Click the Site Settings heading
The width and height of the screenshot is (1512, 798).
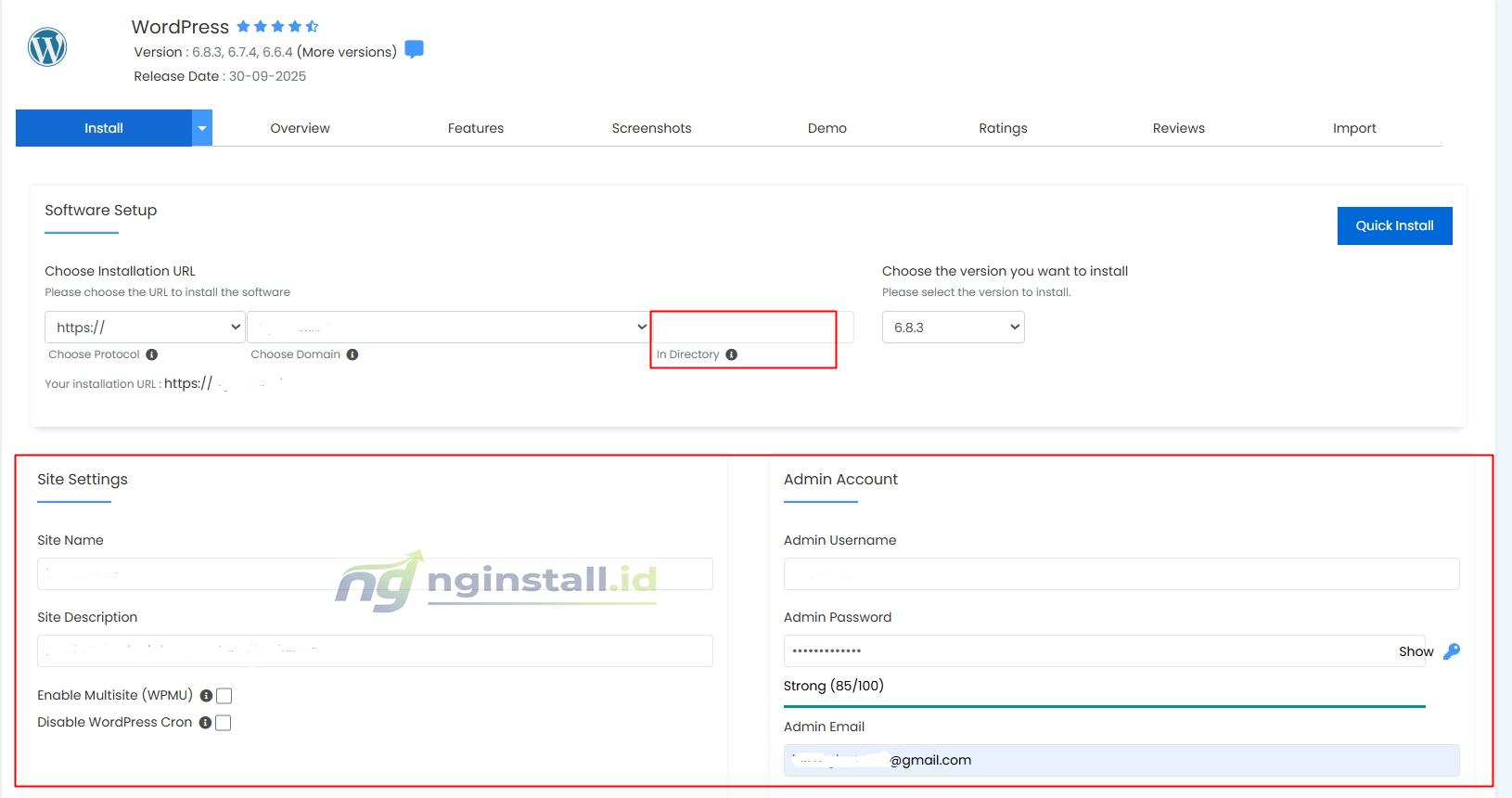click(83, 479)
